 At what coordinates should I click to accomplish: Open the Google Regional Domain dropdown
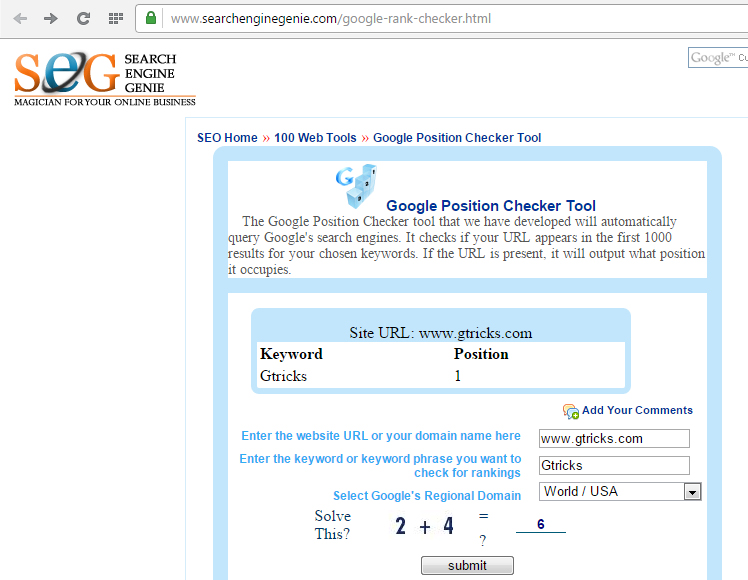[620, 491]
